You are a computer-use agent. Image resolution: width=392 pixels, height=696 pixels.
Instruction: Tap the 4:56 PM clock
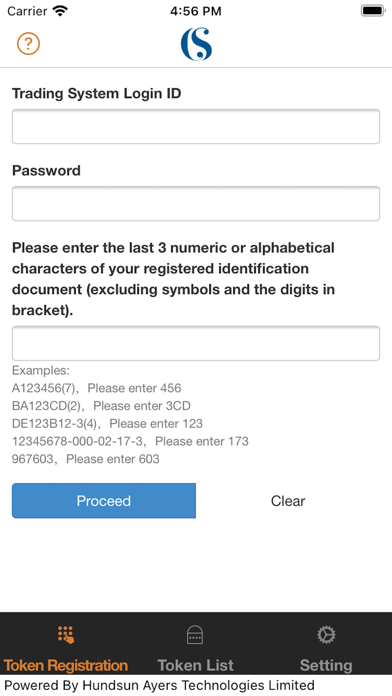pos(196,11)
